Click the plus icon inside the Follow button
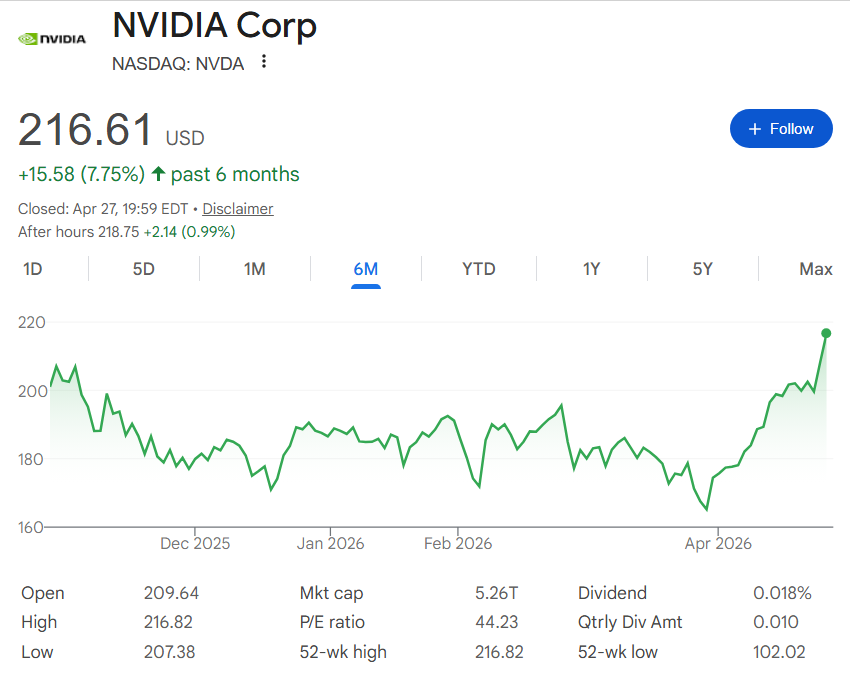Image resolution: width=850 pixels, height=687 pixels. [x=753, y=128]
